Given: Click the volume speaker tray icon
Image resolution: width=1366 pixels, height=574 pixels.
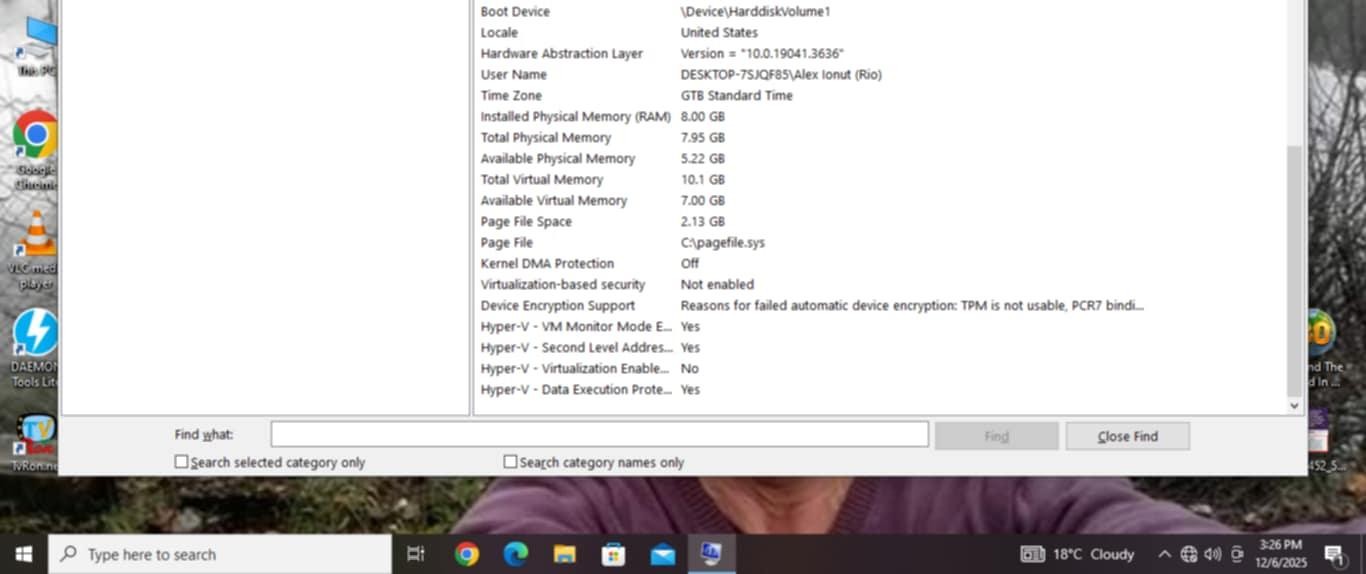Looking at the screenshot, I should [x=1213, y=554].
